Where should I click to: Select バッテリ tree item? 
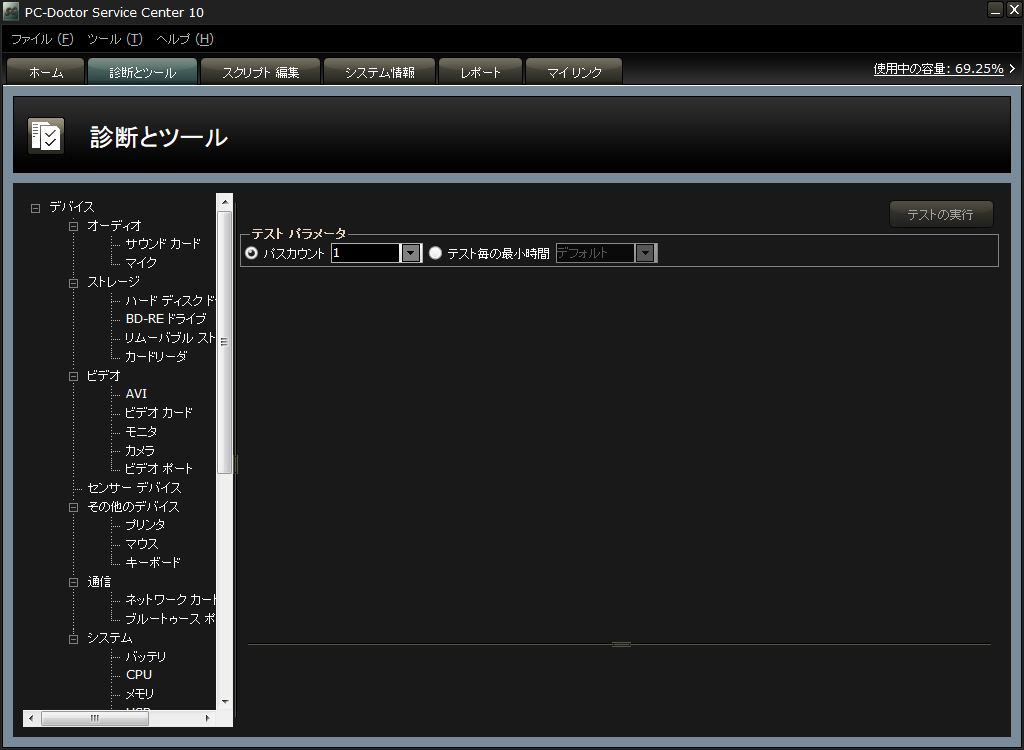tap(146, 657)
